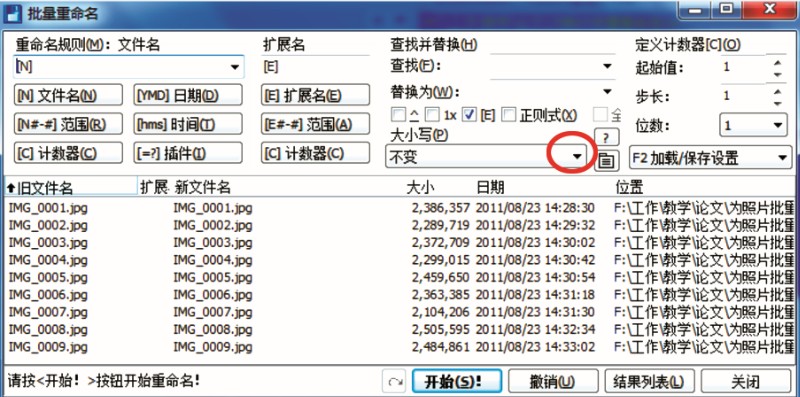Uncheck the [E] checkbox in find options
The width and height of the screenshot is (800, 397).
click(470, 115)
